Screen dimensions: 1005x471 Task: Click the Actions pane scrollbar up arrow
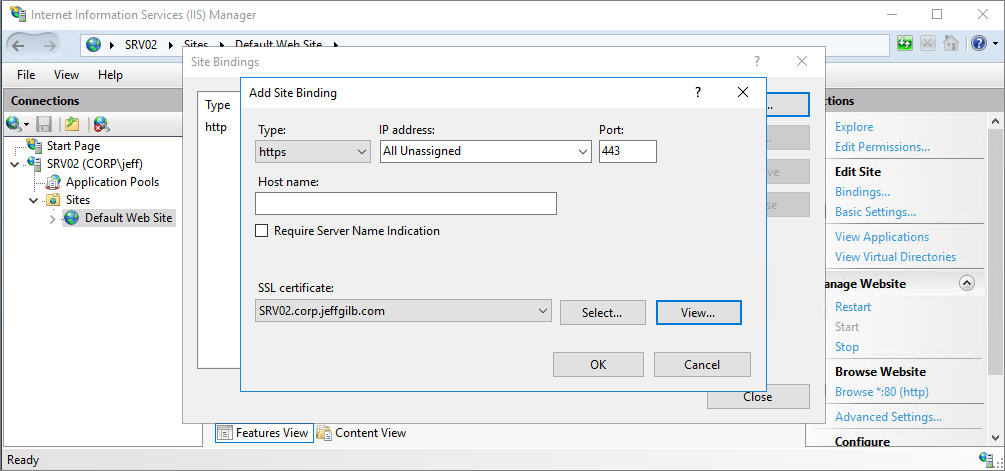pyautogui.click(x=995, y=121)
